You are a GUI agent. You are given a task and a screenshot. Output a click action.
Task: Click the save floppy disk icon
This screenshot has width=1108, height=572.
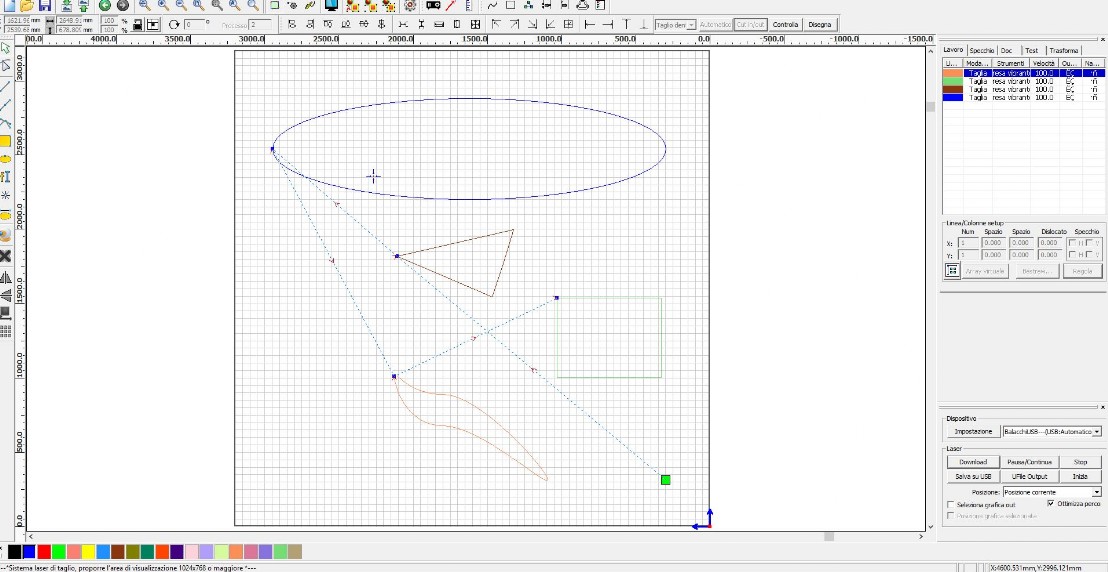[44, 5]
